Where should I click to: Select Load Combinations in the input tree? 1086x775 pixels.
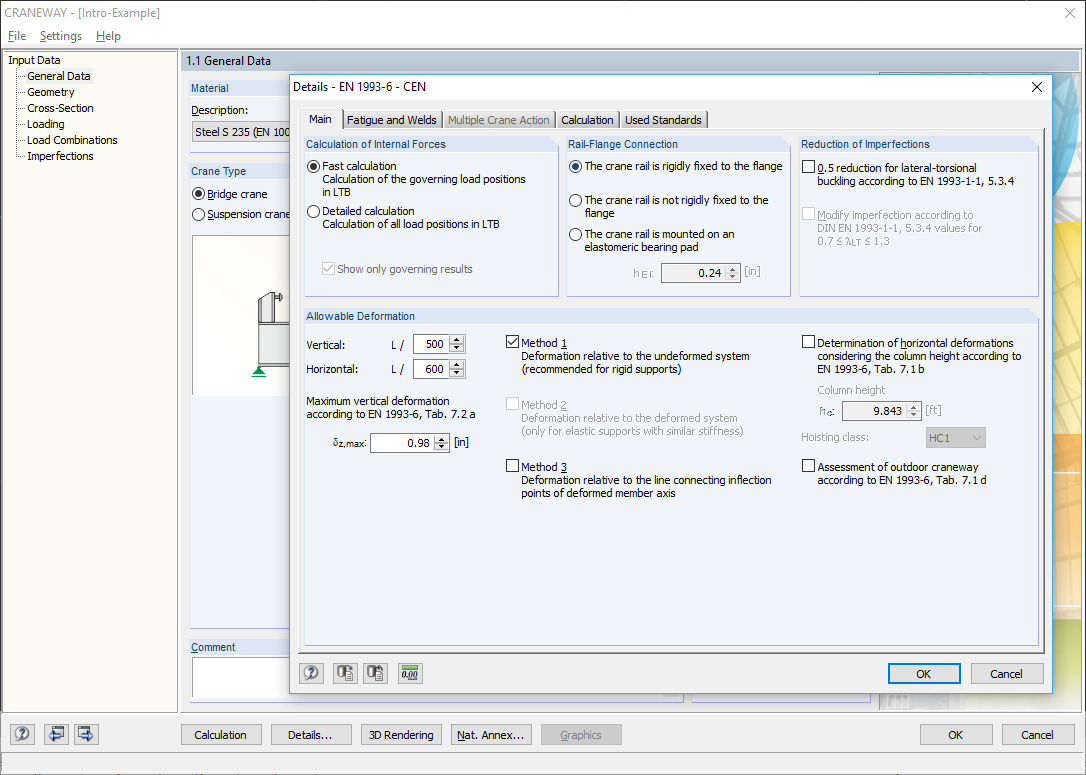69,139
